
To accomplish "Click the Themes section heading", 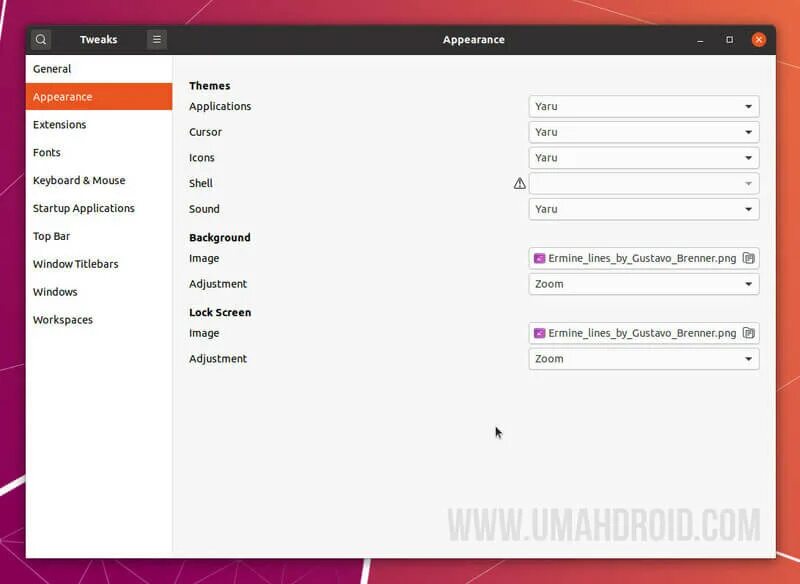I will pyautogui.click(x=210, y=86).
